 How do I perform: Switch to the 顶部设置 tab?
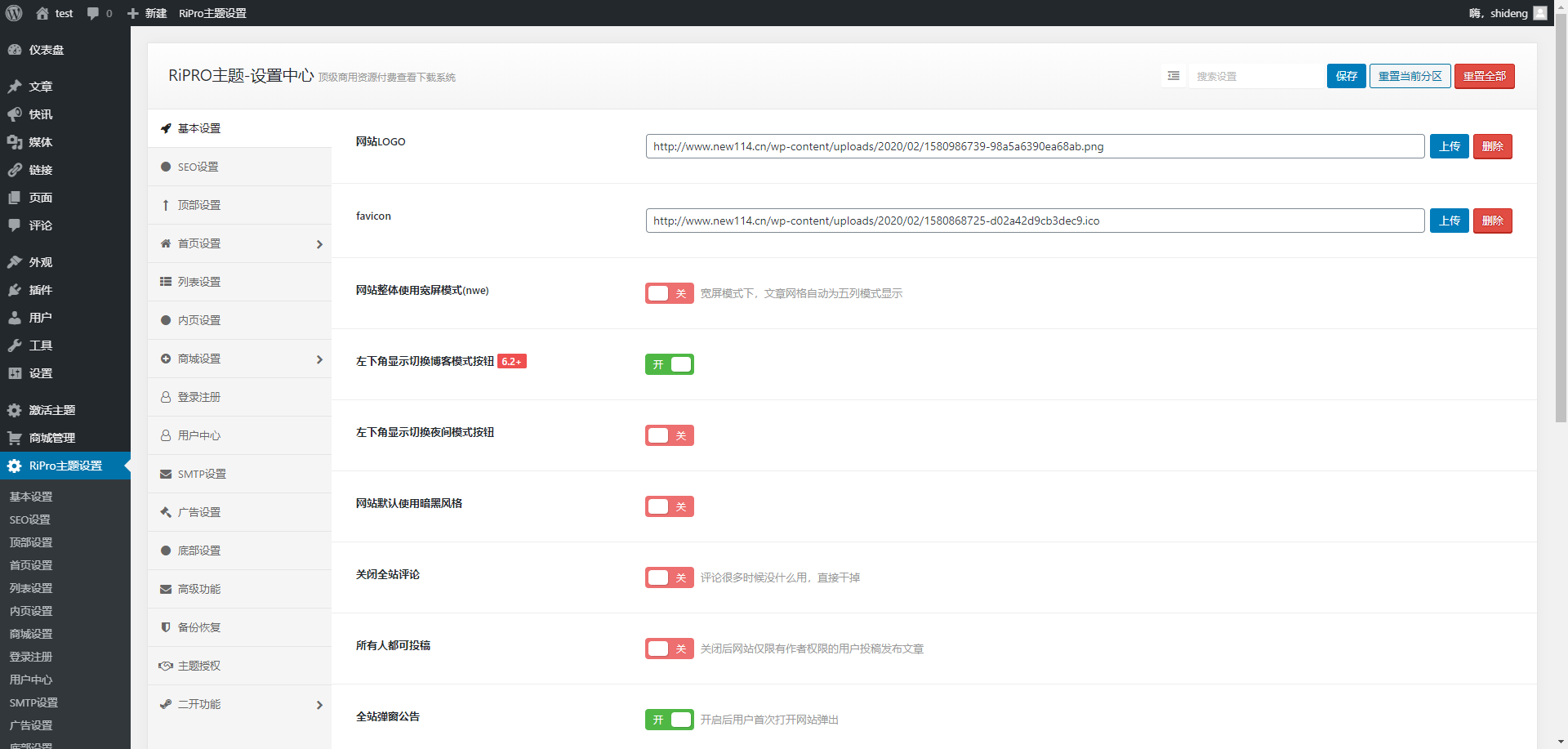point(239,205)
